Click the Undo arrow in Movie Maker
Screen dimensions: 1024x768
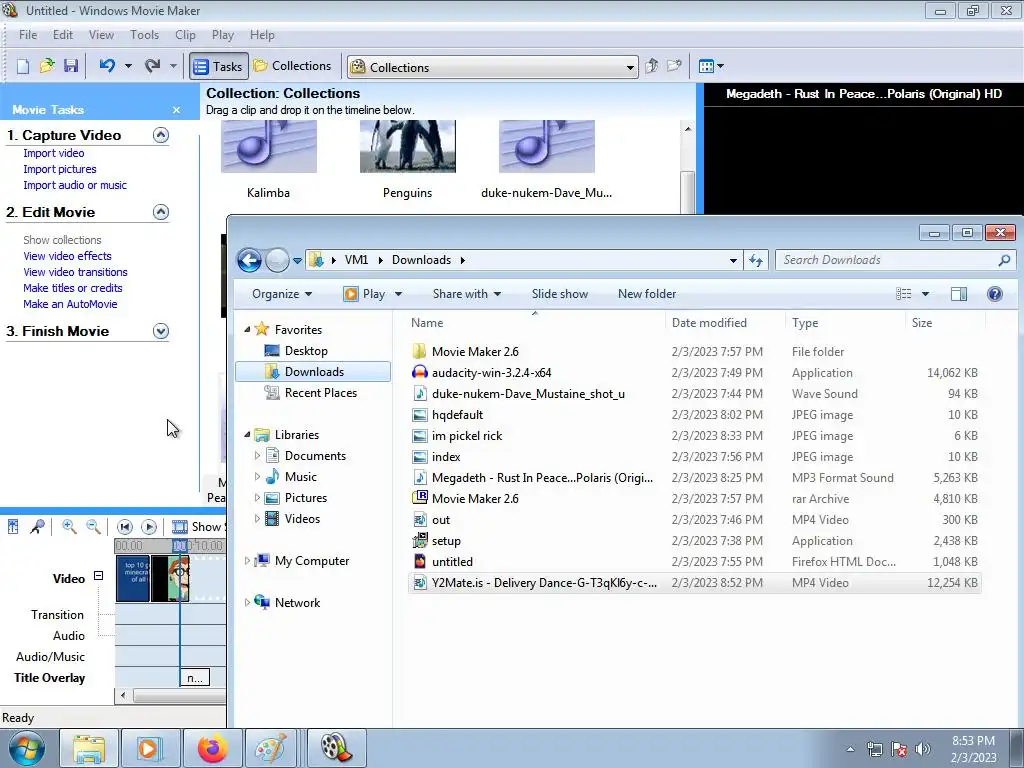[x=107, y=66]
